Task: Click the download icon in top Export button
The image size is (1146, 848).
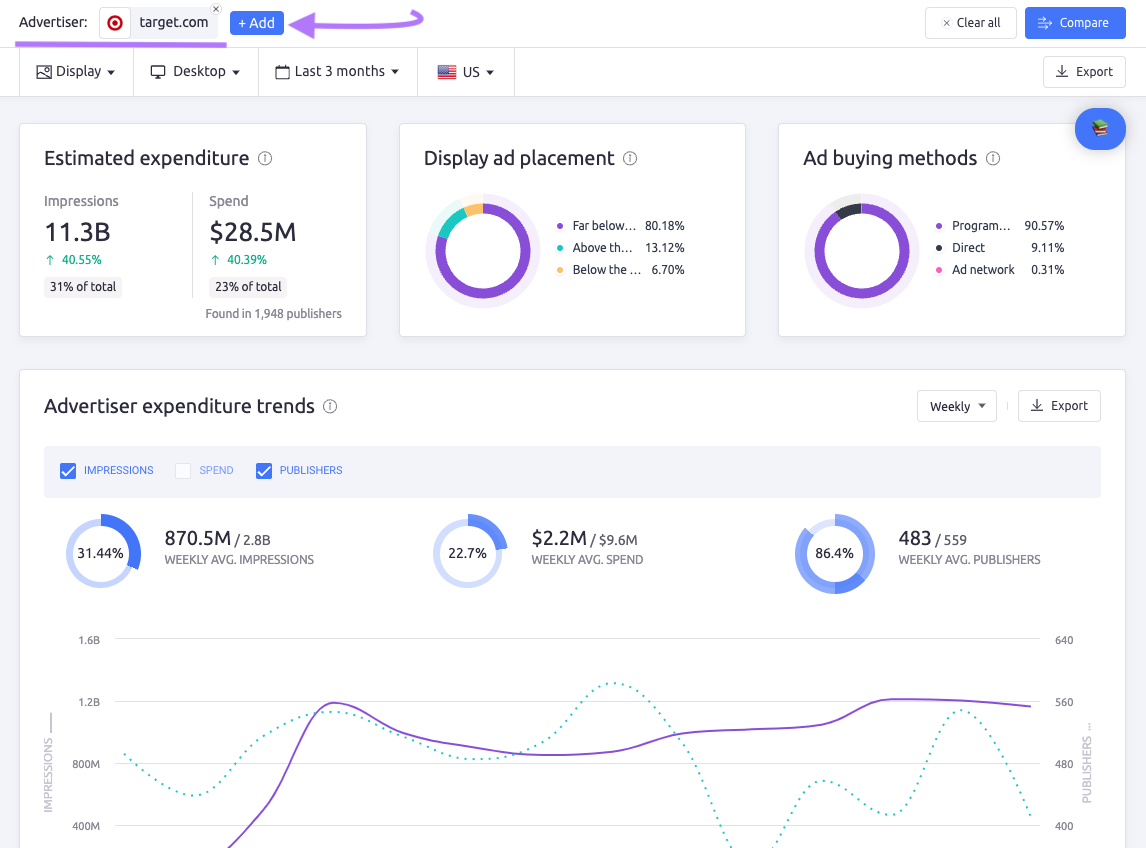Action: pyautogui.click(x=1062, y=71)
